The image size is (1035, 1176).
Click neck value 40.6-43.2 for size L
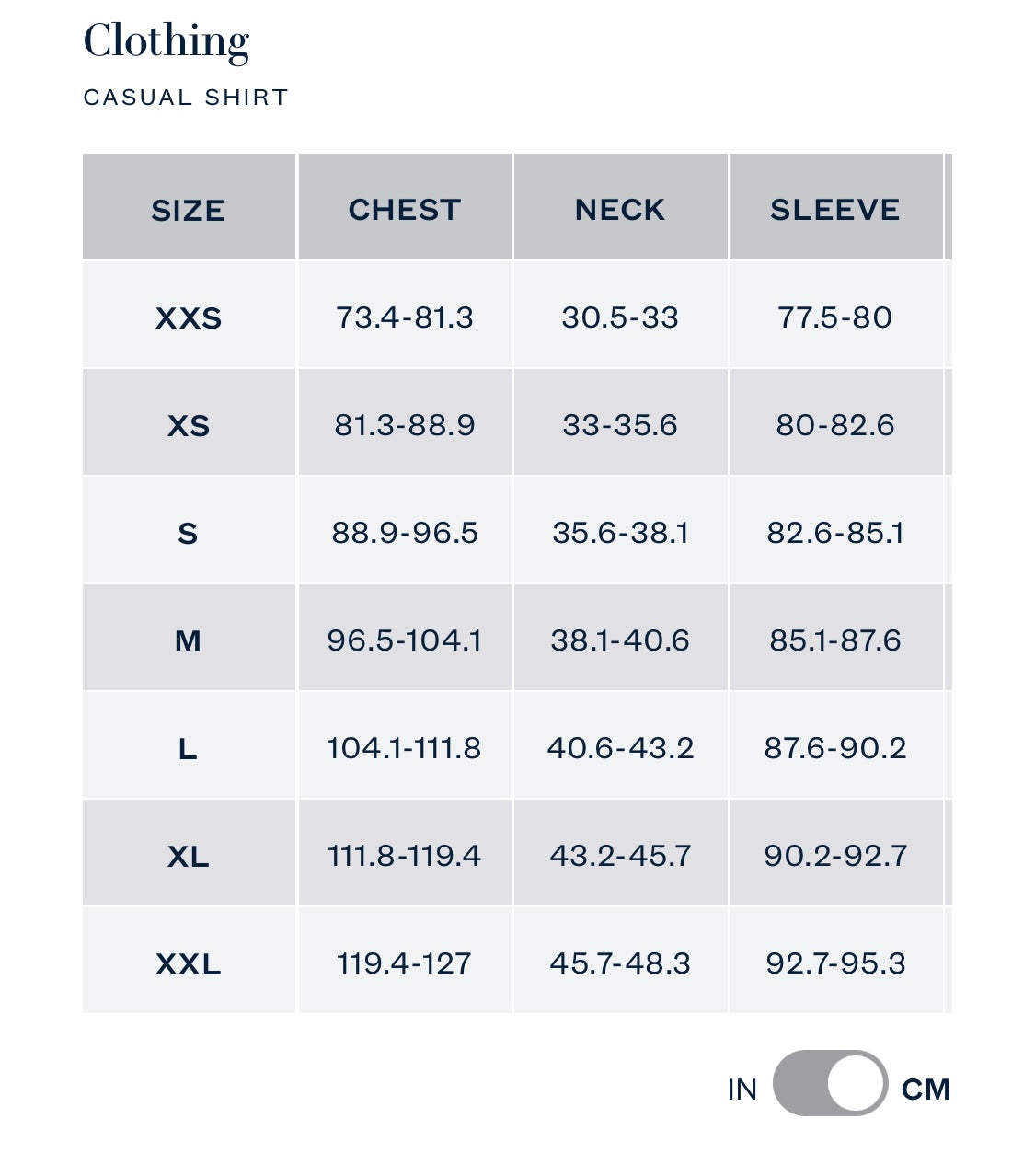click(620, 747)
